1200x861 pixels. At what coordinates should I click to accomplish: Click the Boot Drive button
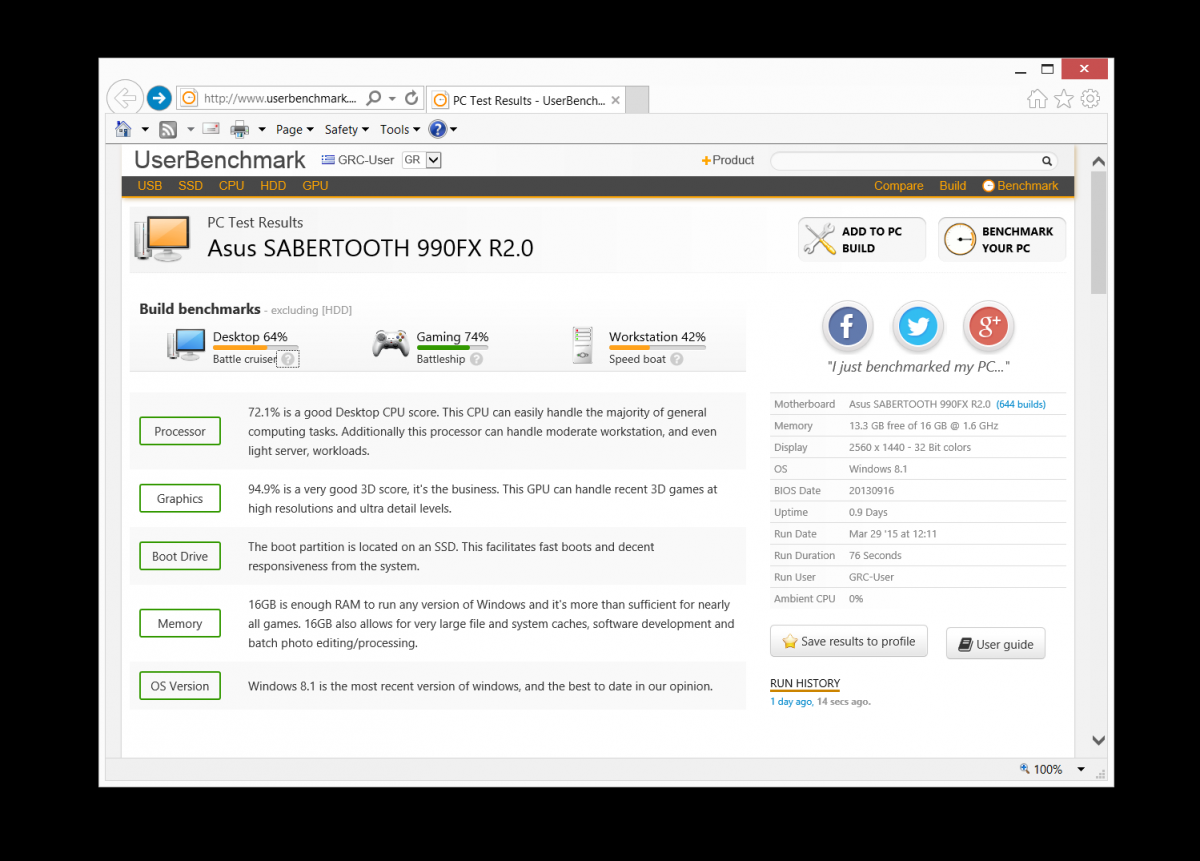[x=180, y=556]
